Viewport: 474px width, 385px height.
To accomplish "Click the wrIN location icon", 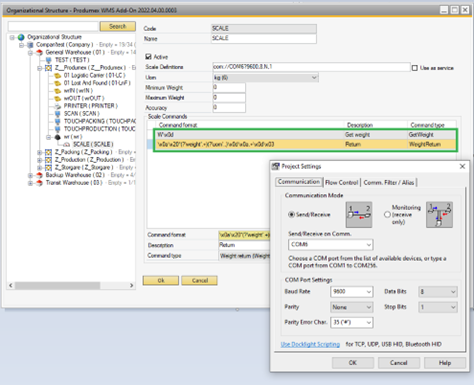I will pos(58,91).
